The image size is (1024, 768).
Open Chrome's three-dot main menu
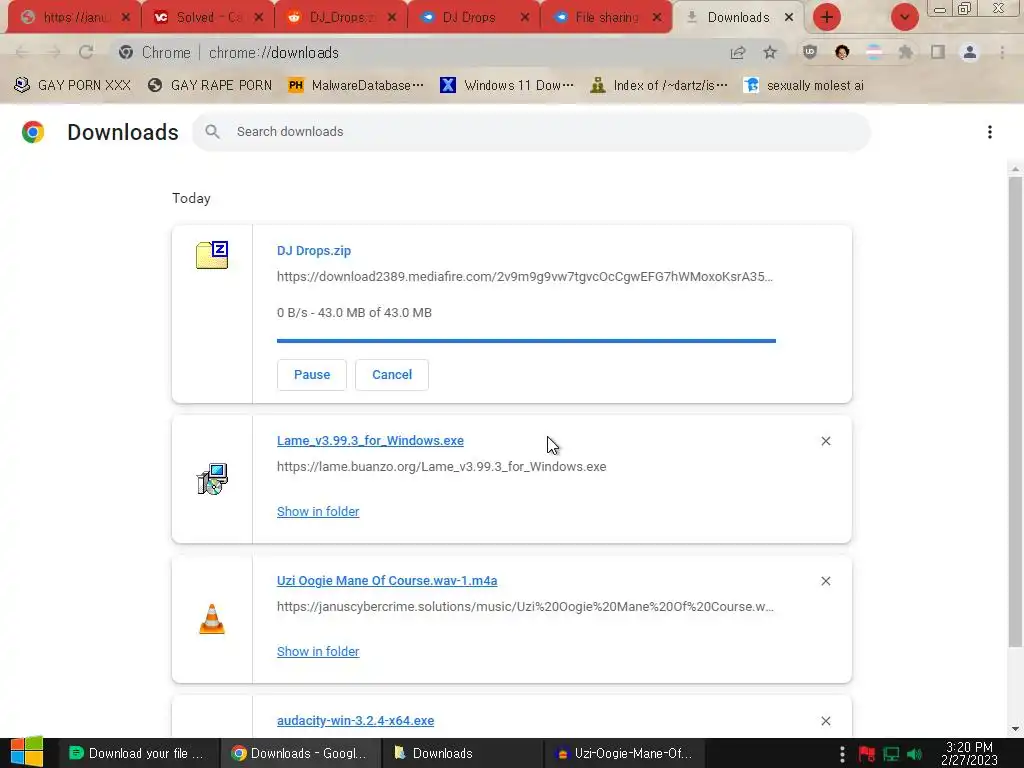point(1002,52)
